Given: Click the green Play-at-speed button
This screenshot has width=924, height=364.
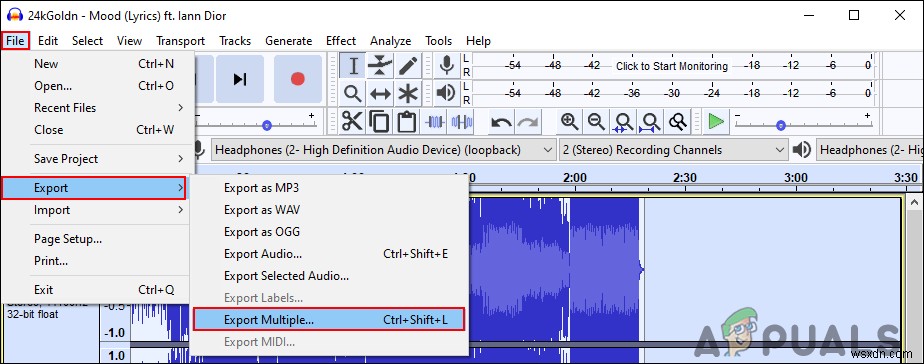Looking at the screenshot, I should (717, 122).
